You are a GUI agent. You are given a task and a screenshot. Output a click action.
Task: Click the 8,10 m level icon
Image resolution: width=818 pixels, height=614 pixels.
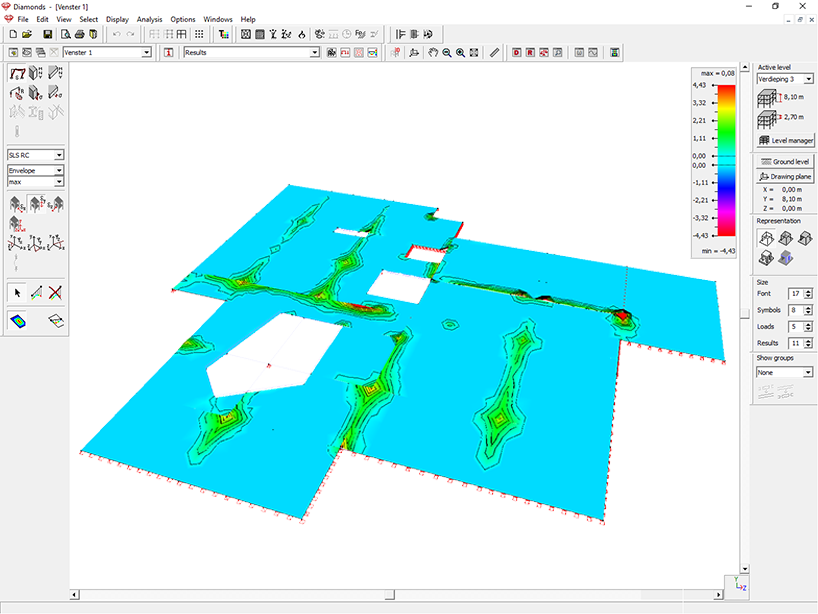(768, 98)
